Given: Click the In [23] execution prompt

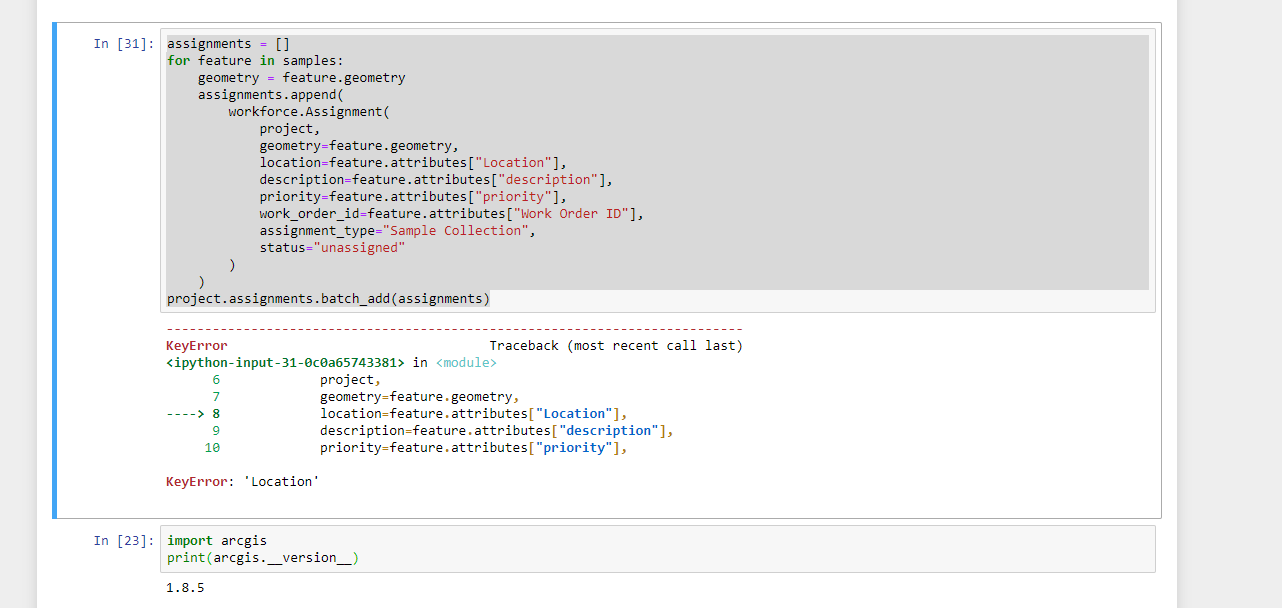Looking at the screenshot, I should [122, 540].
